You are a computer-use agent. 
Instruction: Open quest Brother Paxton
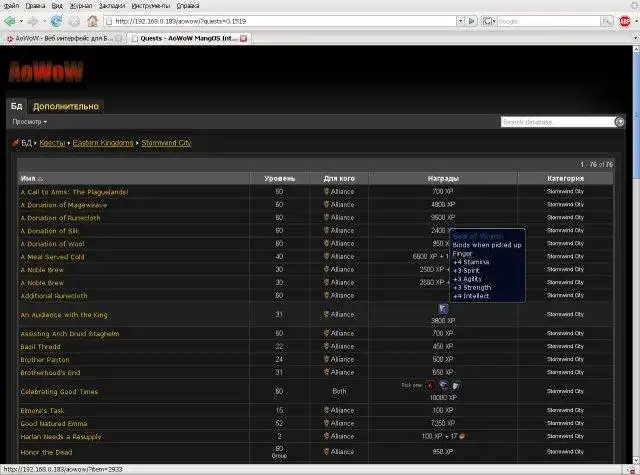pyautogui.click(x=45, y=360)
